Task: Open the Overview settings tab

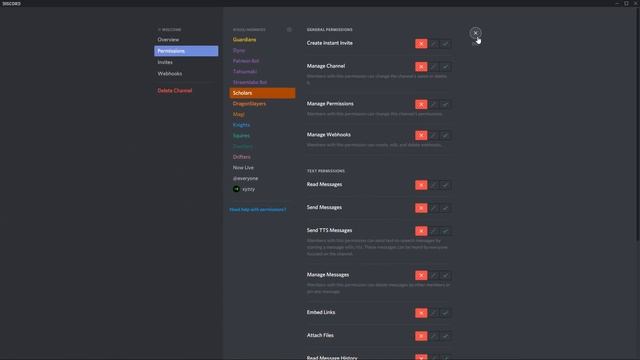Action: [x=186, y=40]
